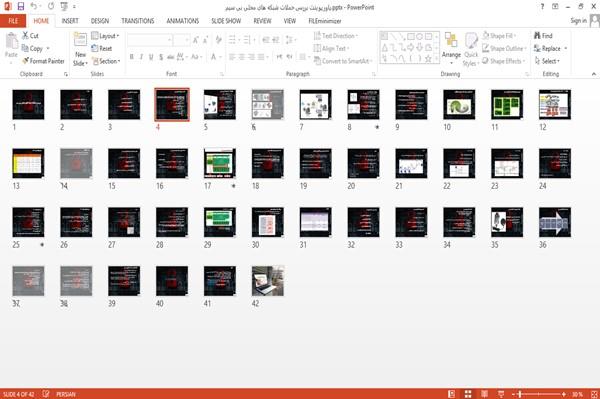Screen dimensions: 600x399
Task: Open the FILE tab
Action: pyautogui.click(x=13, y=21)
